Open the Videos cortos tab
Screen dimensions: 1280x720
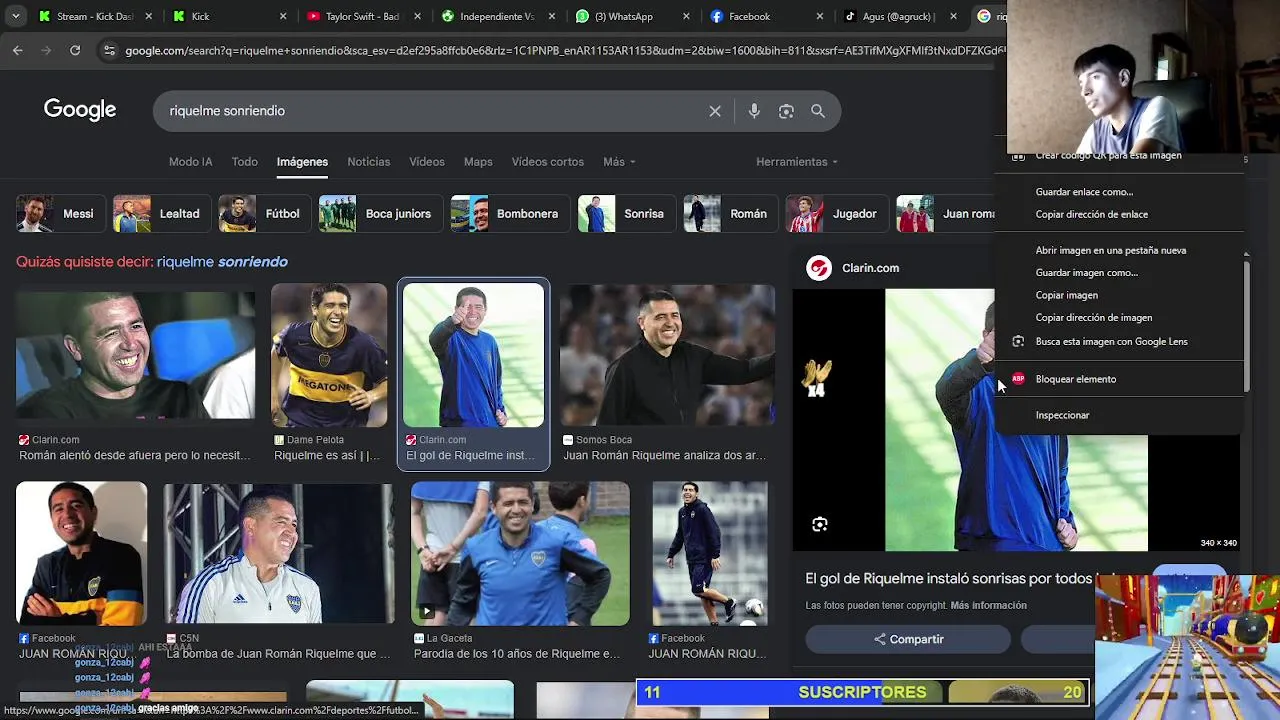(x=548, y=162)
